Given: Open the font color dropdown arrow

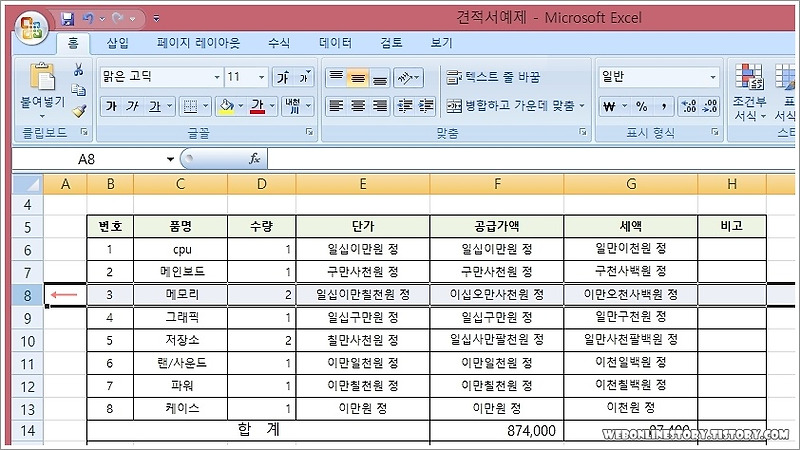Looking at the screenshot, I should pyautogui.click(x=272, y=106).
